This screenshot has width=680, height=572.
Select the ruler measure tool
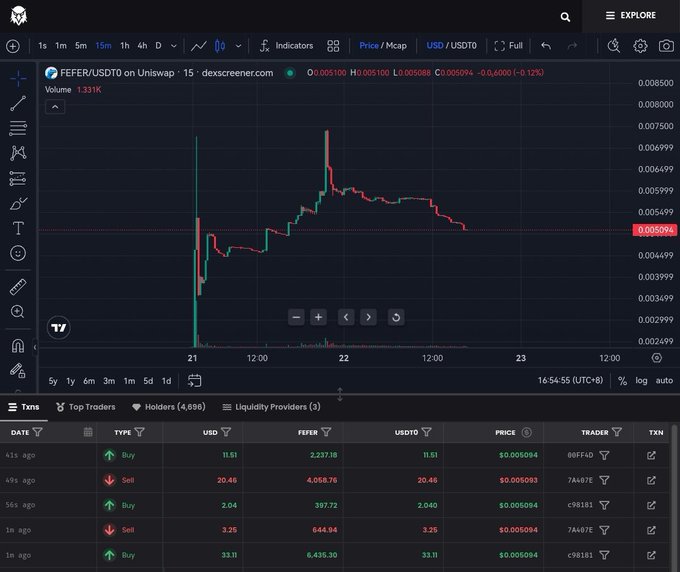18,287
